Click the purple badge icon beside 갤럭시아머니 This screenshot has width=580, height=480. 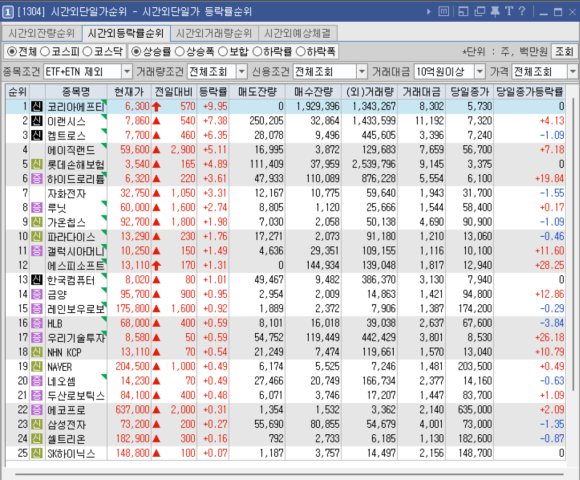click(x=37, y=251)
